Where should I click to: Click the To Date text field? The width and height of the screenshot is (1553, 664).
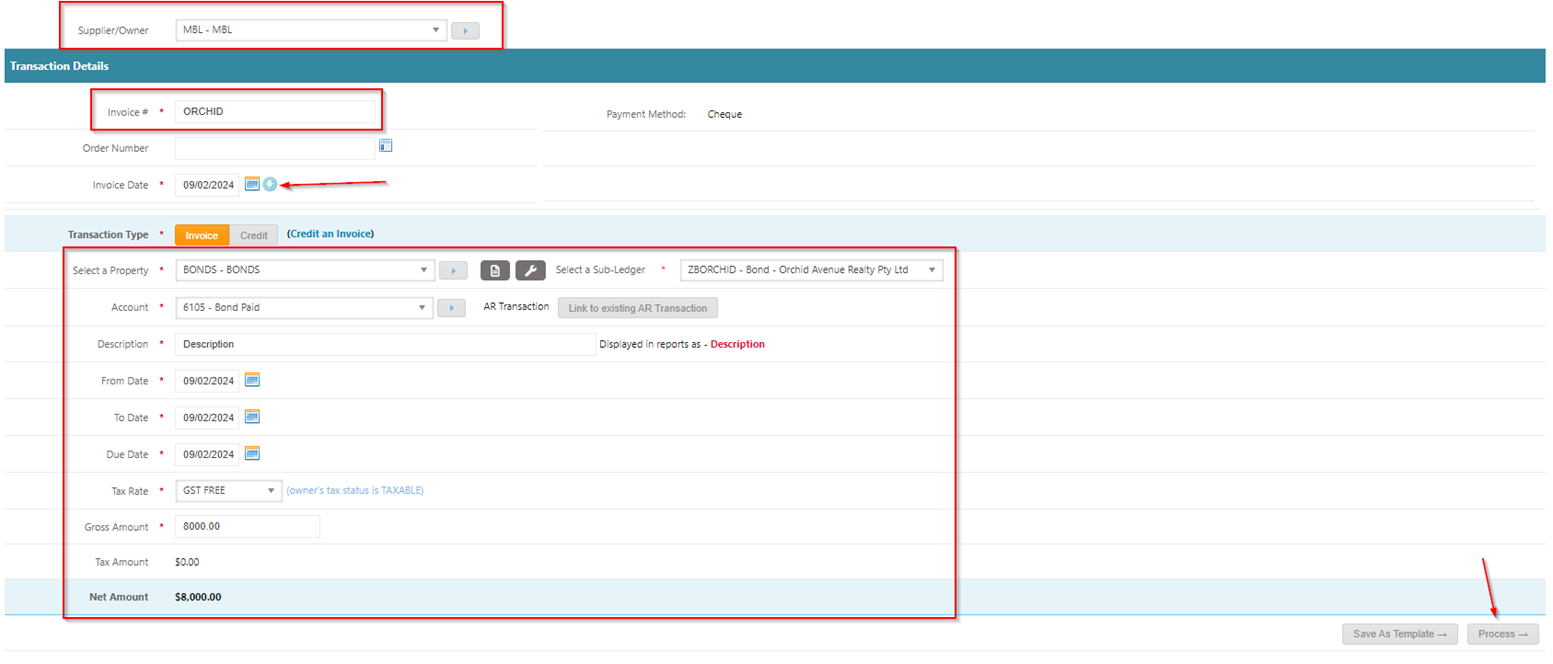(x=208, y=417)
